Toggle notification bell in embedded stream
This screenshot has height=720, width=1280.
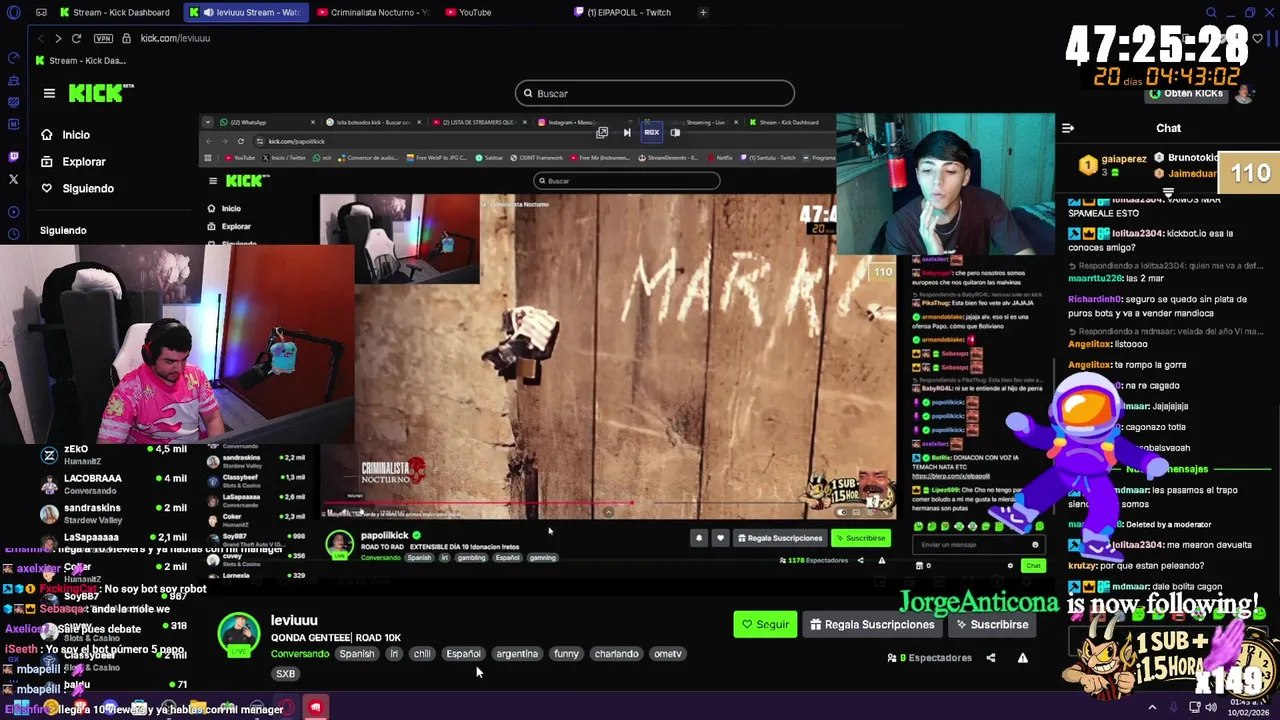699,538
